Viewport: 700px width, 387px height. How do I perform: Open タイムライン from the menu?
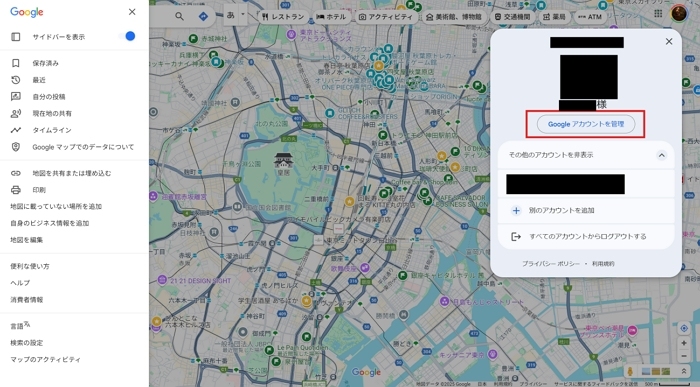[52, 130]
